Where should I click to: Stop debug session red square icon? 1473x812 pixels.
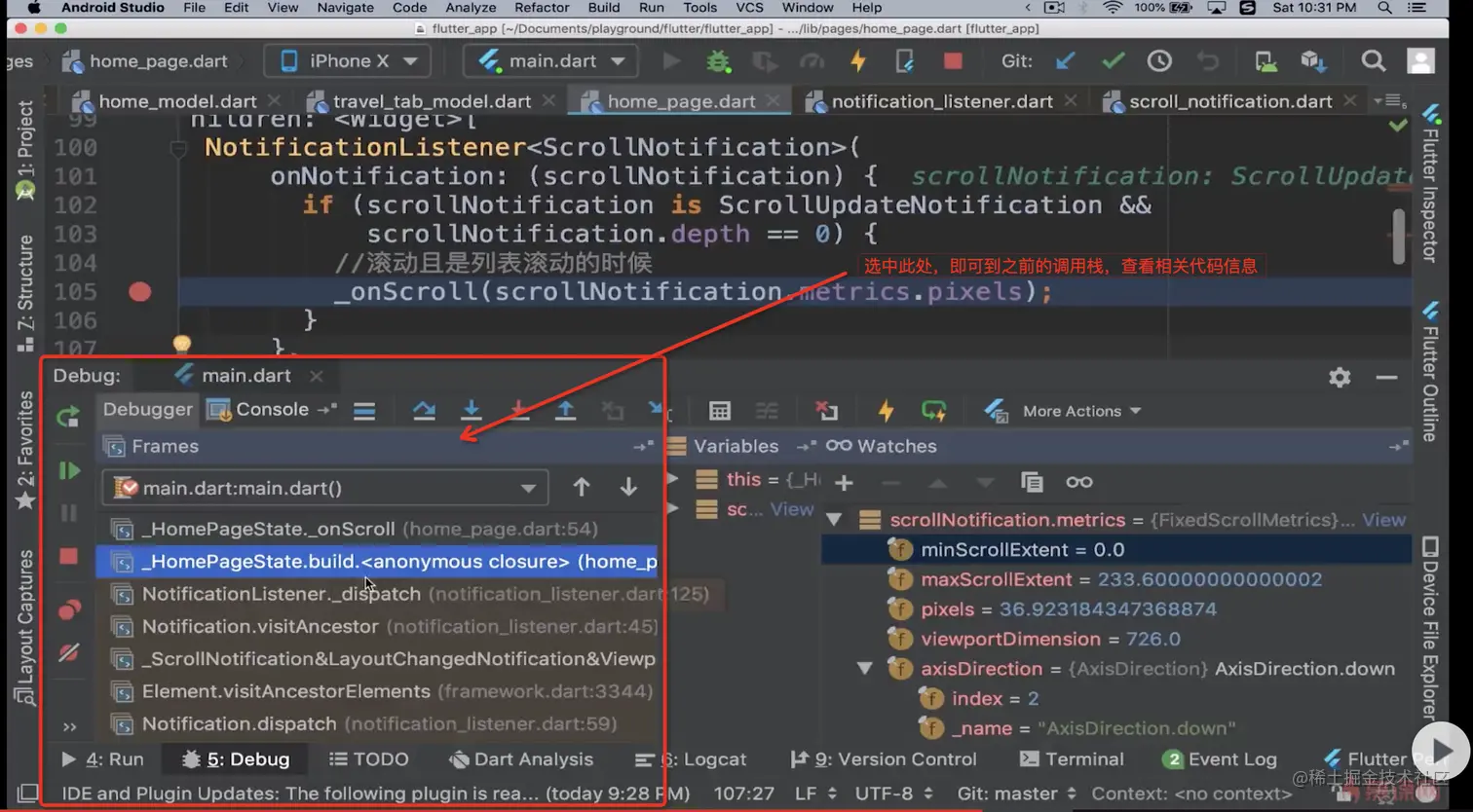(68, 556)
